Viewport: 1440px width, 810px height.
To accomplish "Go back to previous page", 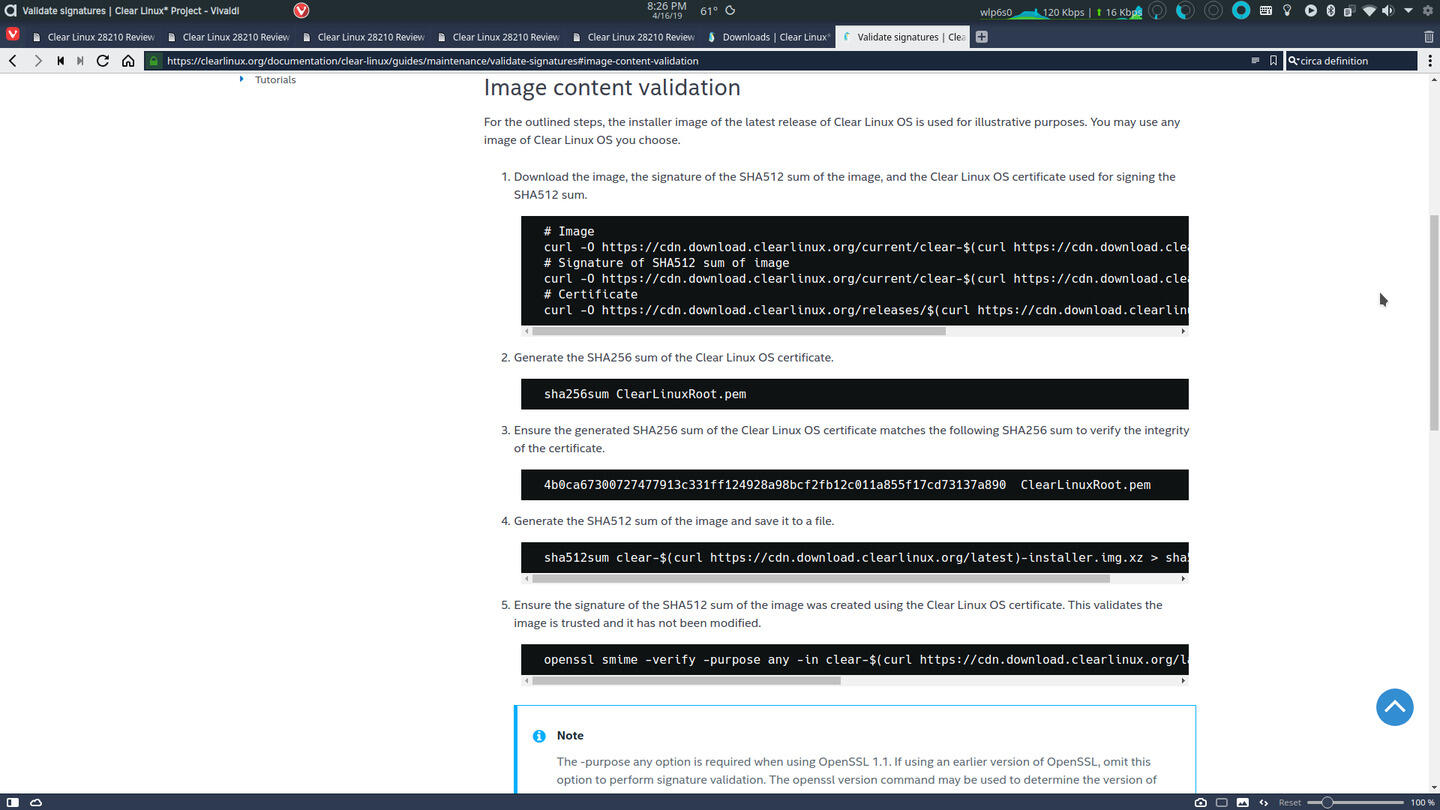I will [x=13, y=61].
